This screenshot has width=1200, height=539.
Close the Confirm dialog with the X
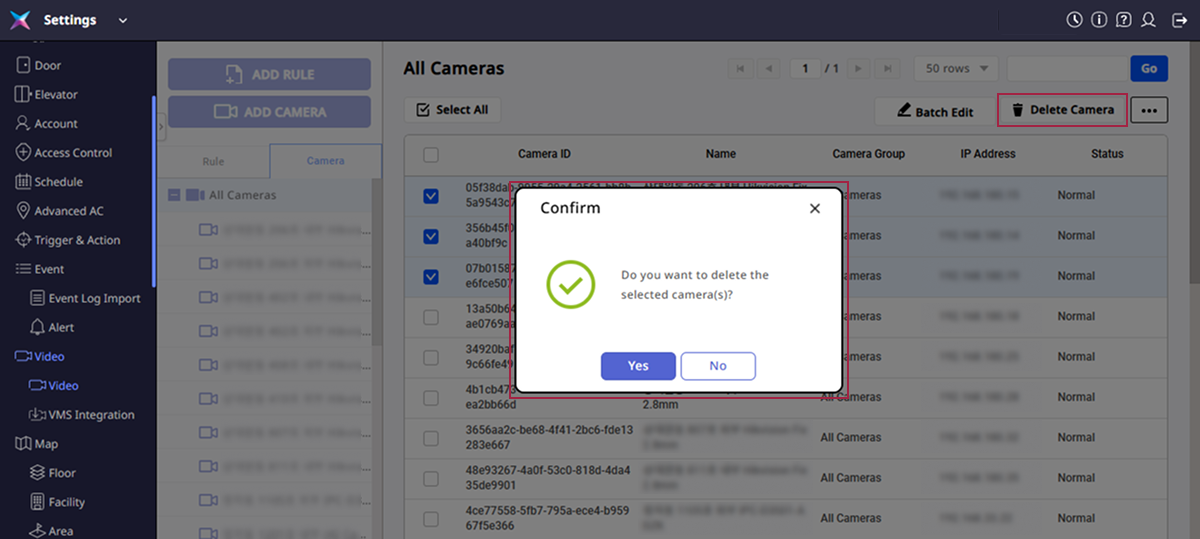(x=814, y=208)
